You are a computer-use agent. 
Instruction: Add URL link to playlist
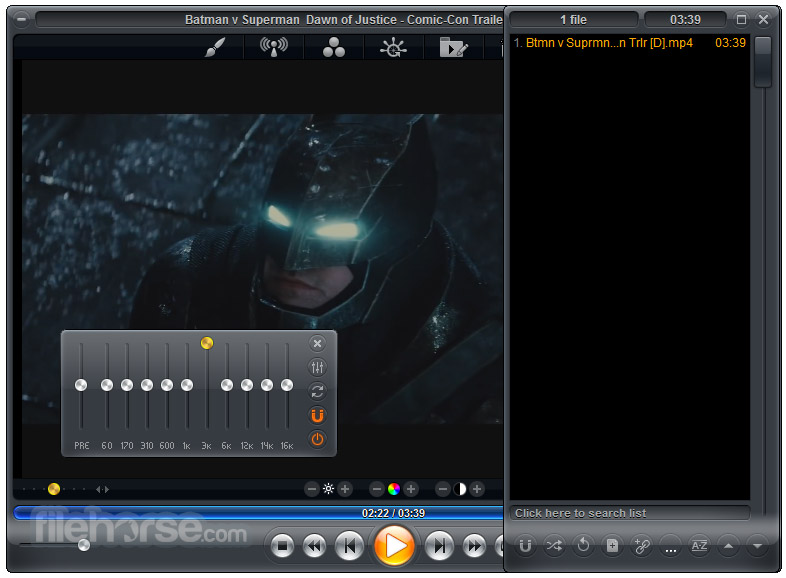coord(641,545)
